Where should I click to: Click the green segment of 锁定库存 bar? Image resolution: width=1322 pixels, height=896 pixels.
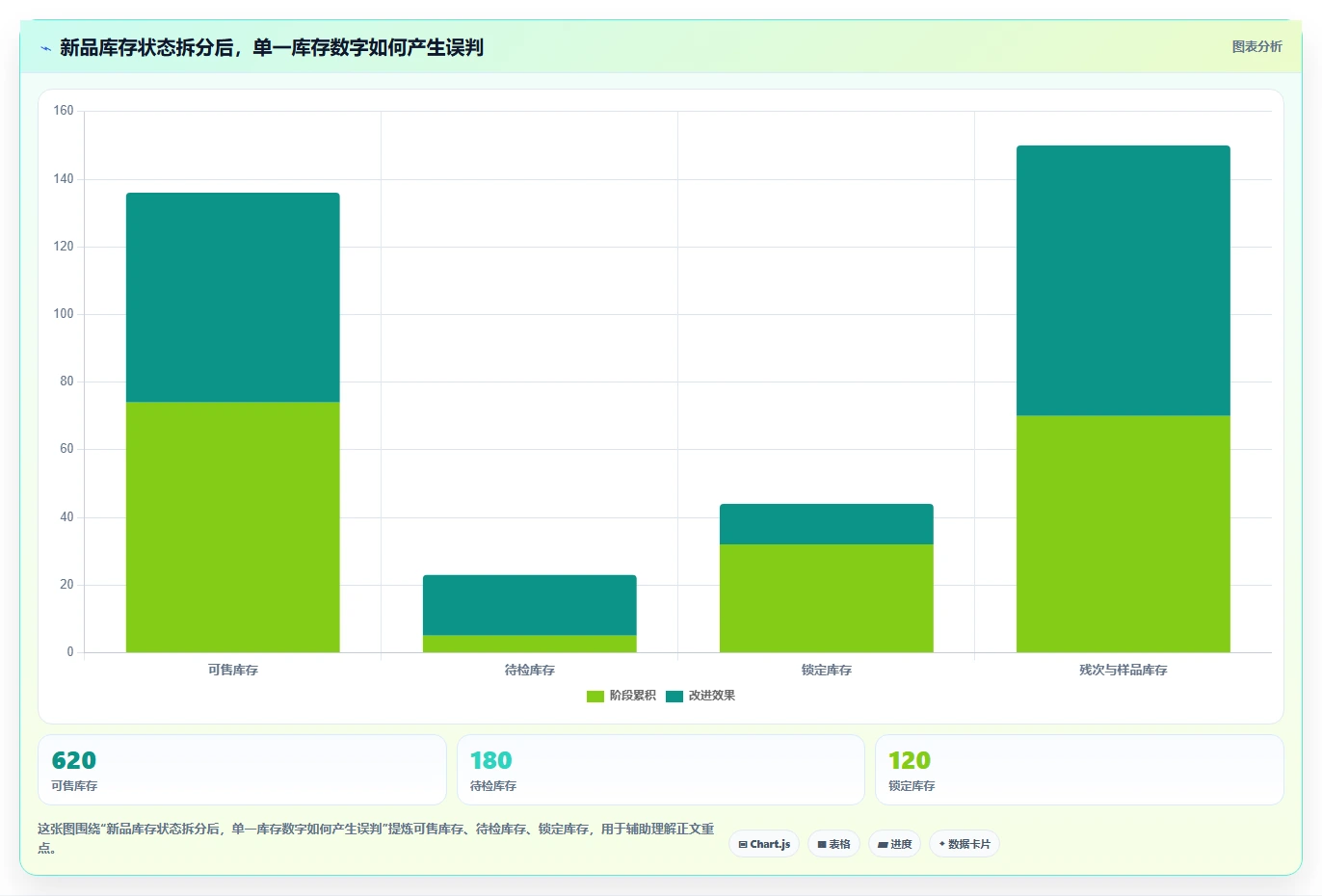coord(827,598)
